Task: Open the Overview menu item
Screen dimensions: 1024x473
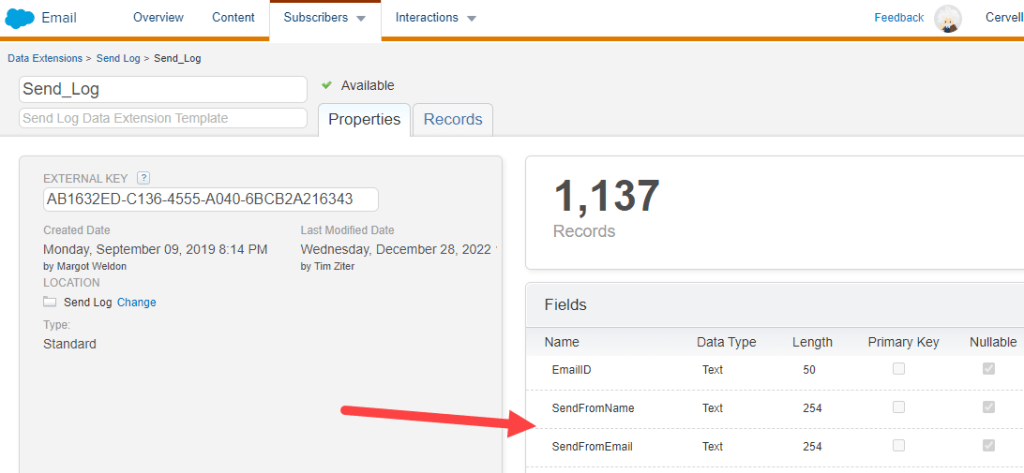Action: [158, 18]
